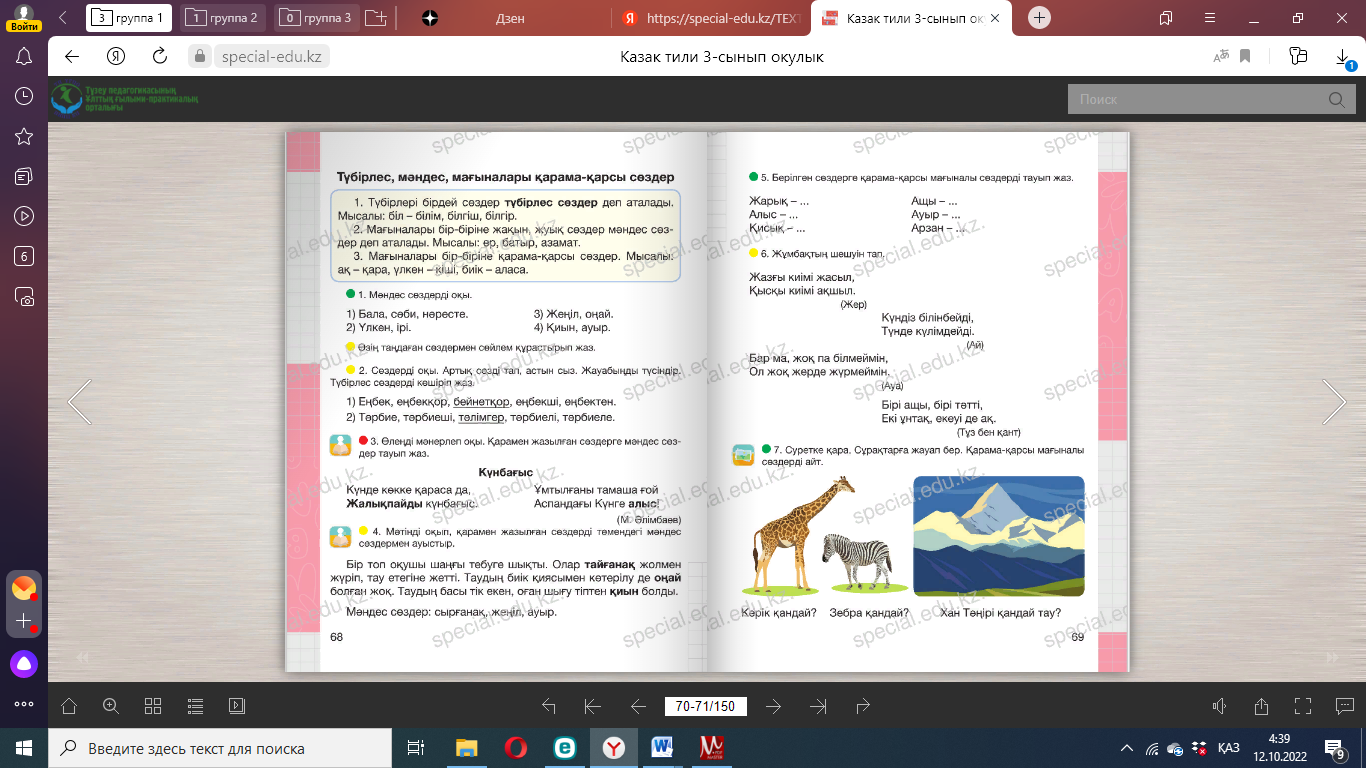Open the downloads panel
Screen dimensions: 1366x768
1343,58
